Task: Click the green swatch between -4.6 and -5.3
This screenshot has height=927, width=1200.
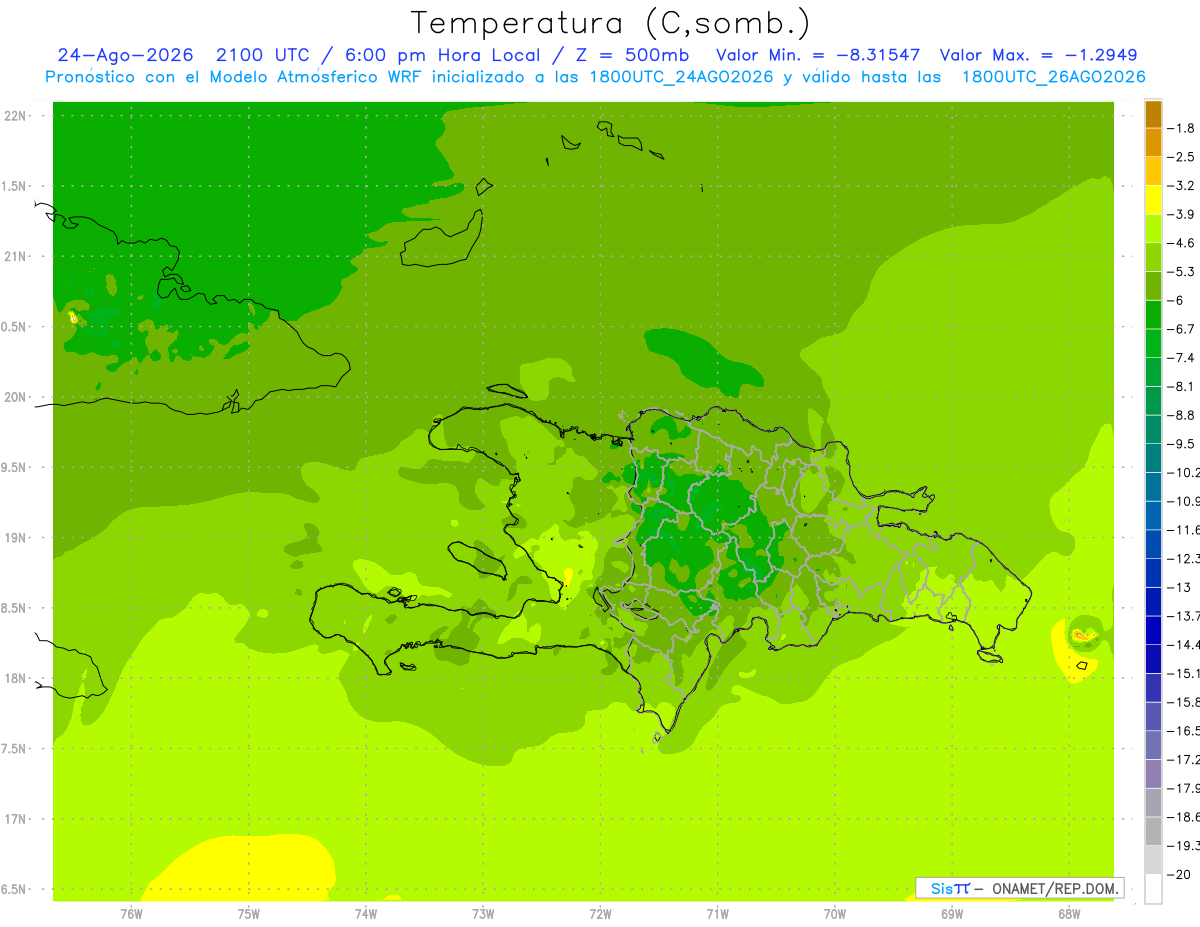Action: (1153, 257)
